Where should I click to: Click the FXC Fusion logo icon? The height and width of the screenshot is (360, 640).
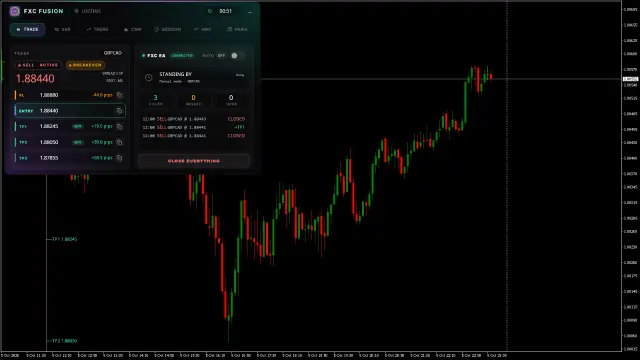pyautogui.click(x=15, y=11)
